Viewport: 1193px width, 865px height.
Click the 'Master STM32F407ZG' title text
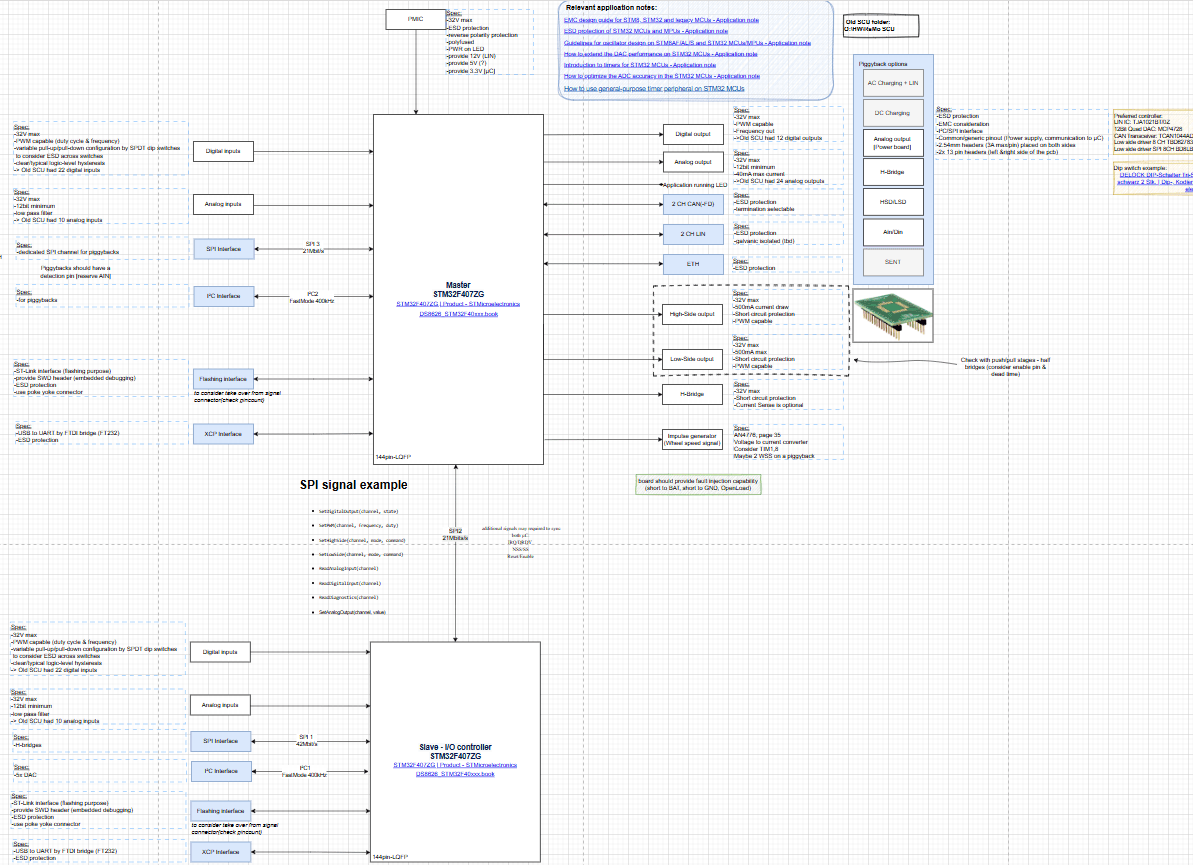coord(458,289)
